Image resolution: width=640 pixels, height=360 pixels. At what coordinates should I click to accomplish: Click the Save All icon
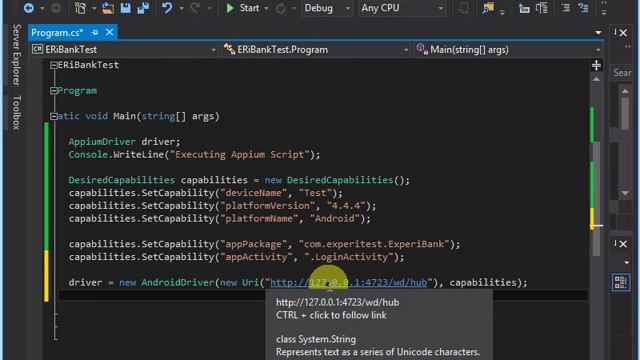143,8
